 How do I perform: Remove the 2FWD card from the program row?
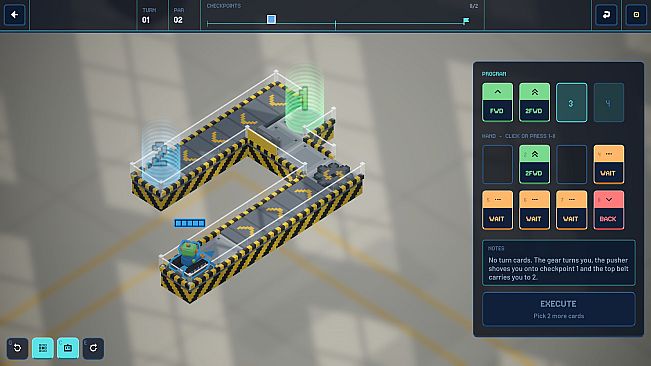[x=534, y=102]
